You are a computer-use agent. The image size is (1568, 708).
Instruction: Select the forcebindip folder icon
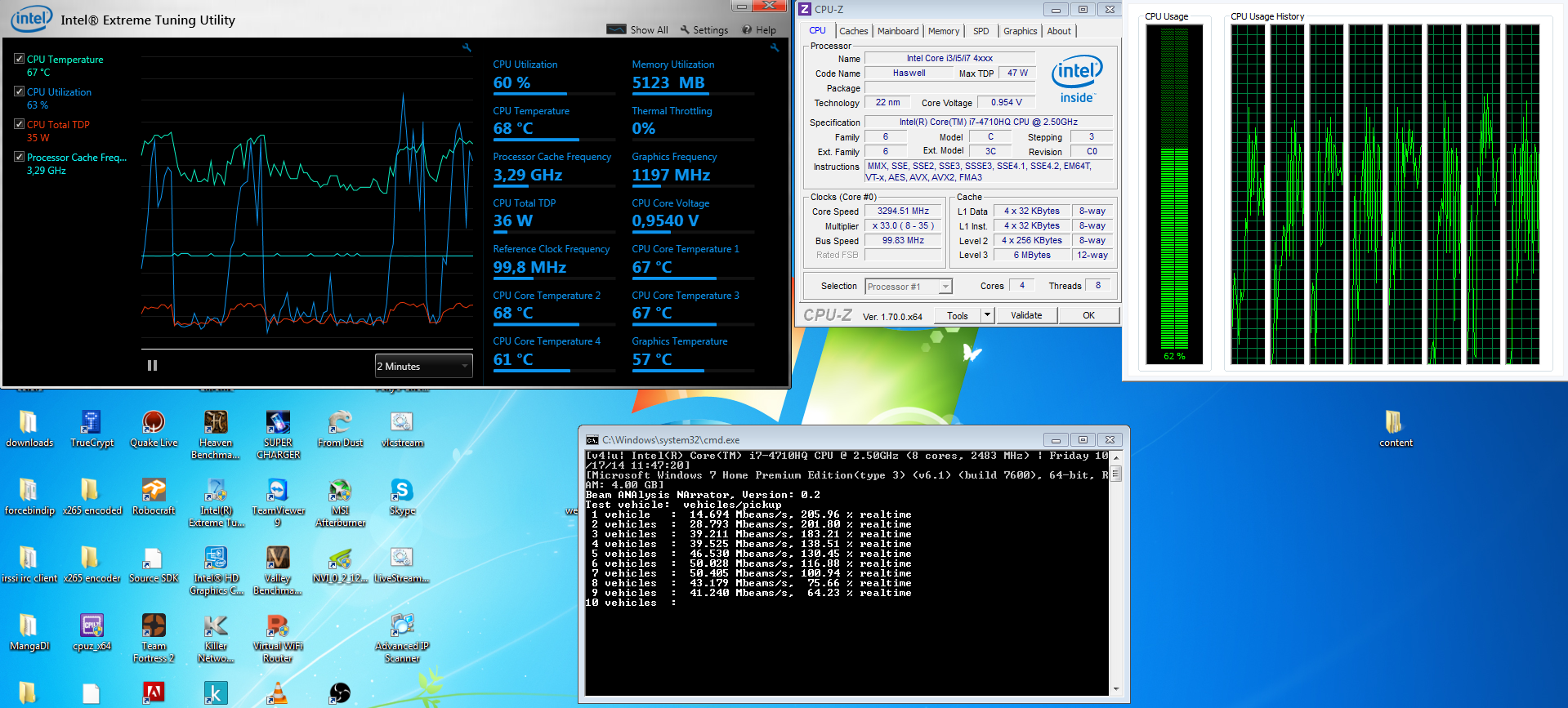29,497
